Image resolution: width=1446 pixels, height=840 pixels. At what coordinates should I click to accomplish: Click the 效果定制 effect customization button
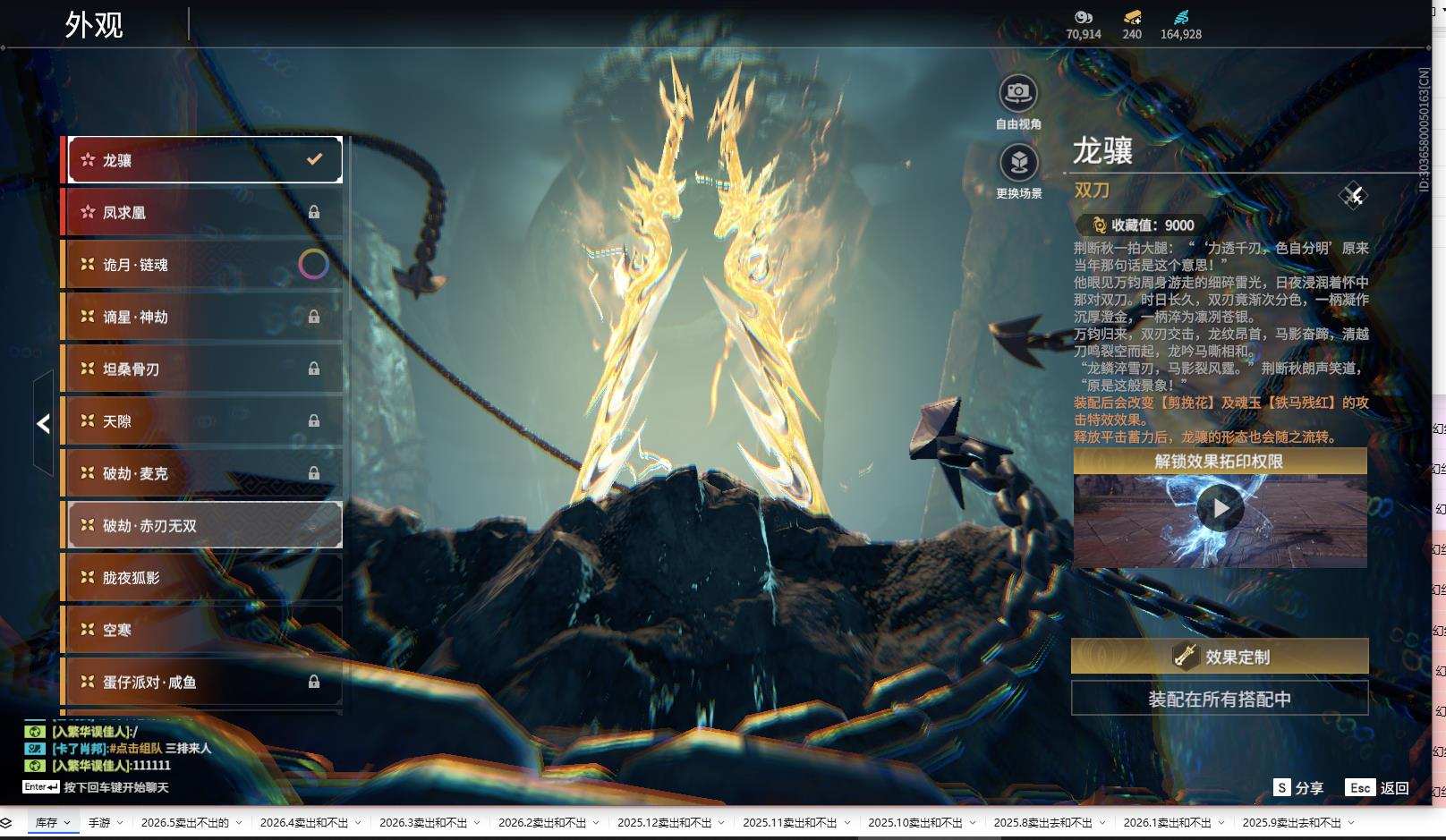click(1220, 657)
